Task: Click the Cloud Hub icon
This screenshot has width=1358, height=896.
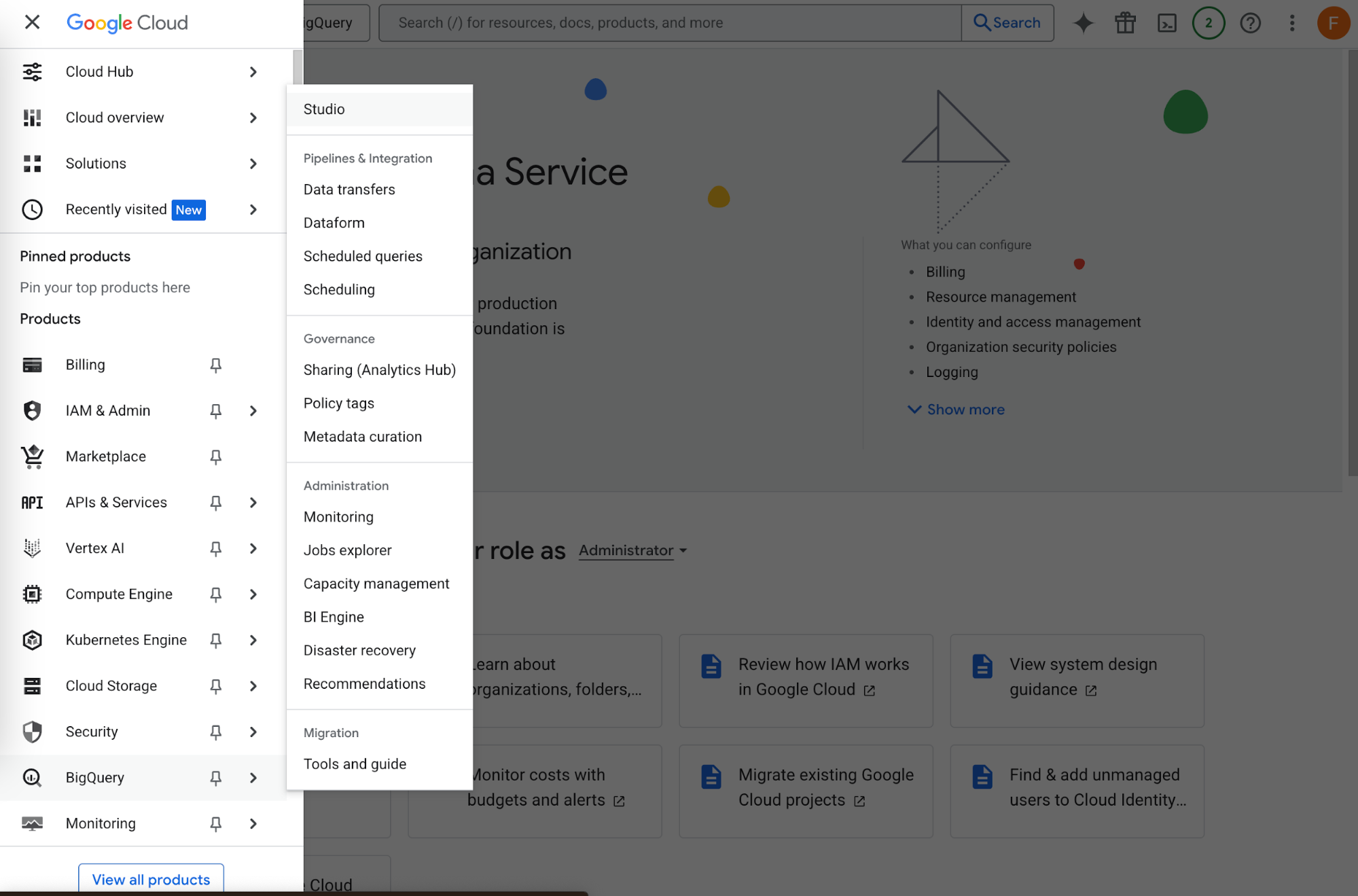Action: (x=32, y=71)
